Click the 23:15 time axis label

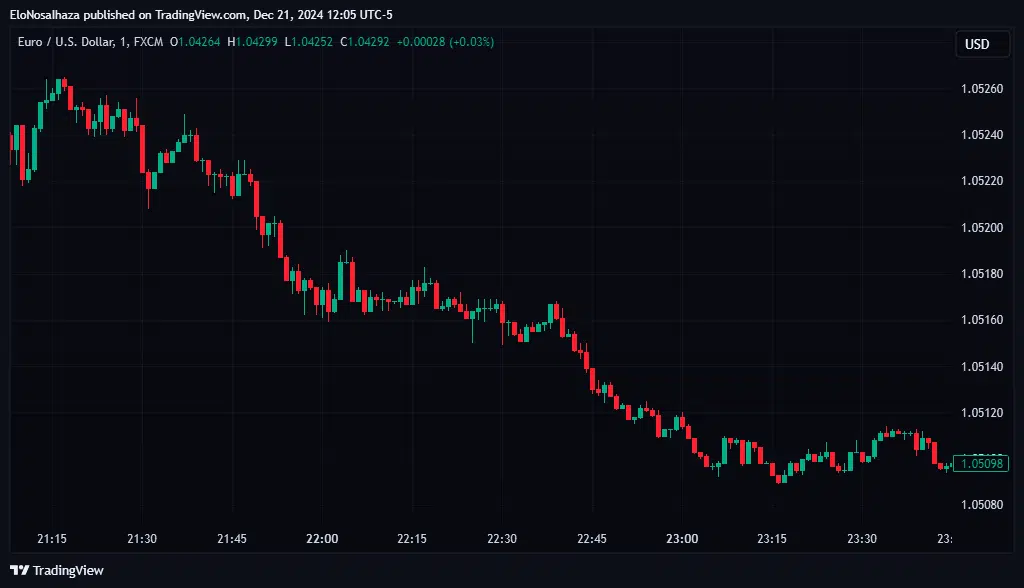(772, 539)
